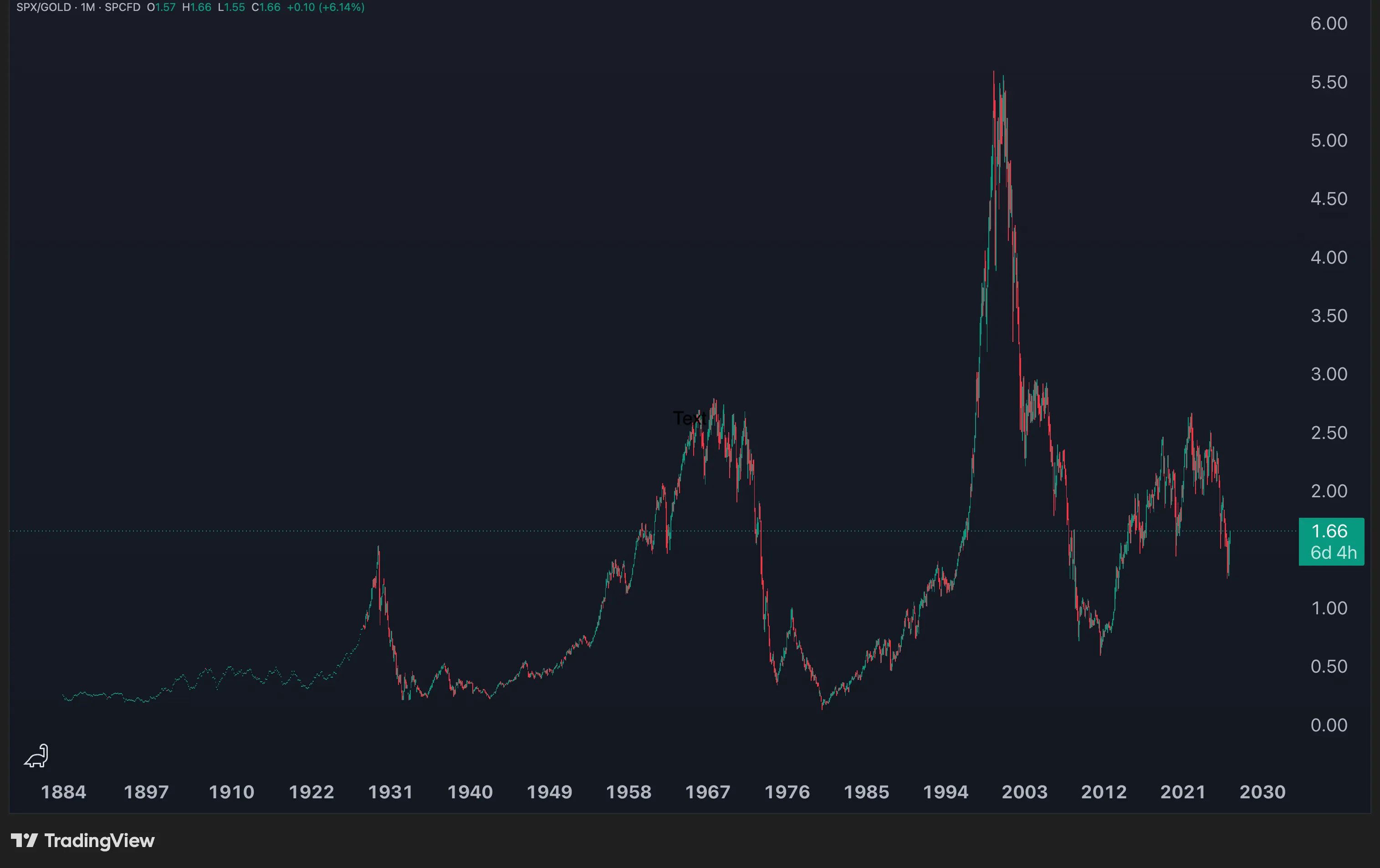This screenshot has height=868, width=1380.
Task: Click the 1884 year label
Action: [x=64, y=792]
